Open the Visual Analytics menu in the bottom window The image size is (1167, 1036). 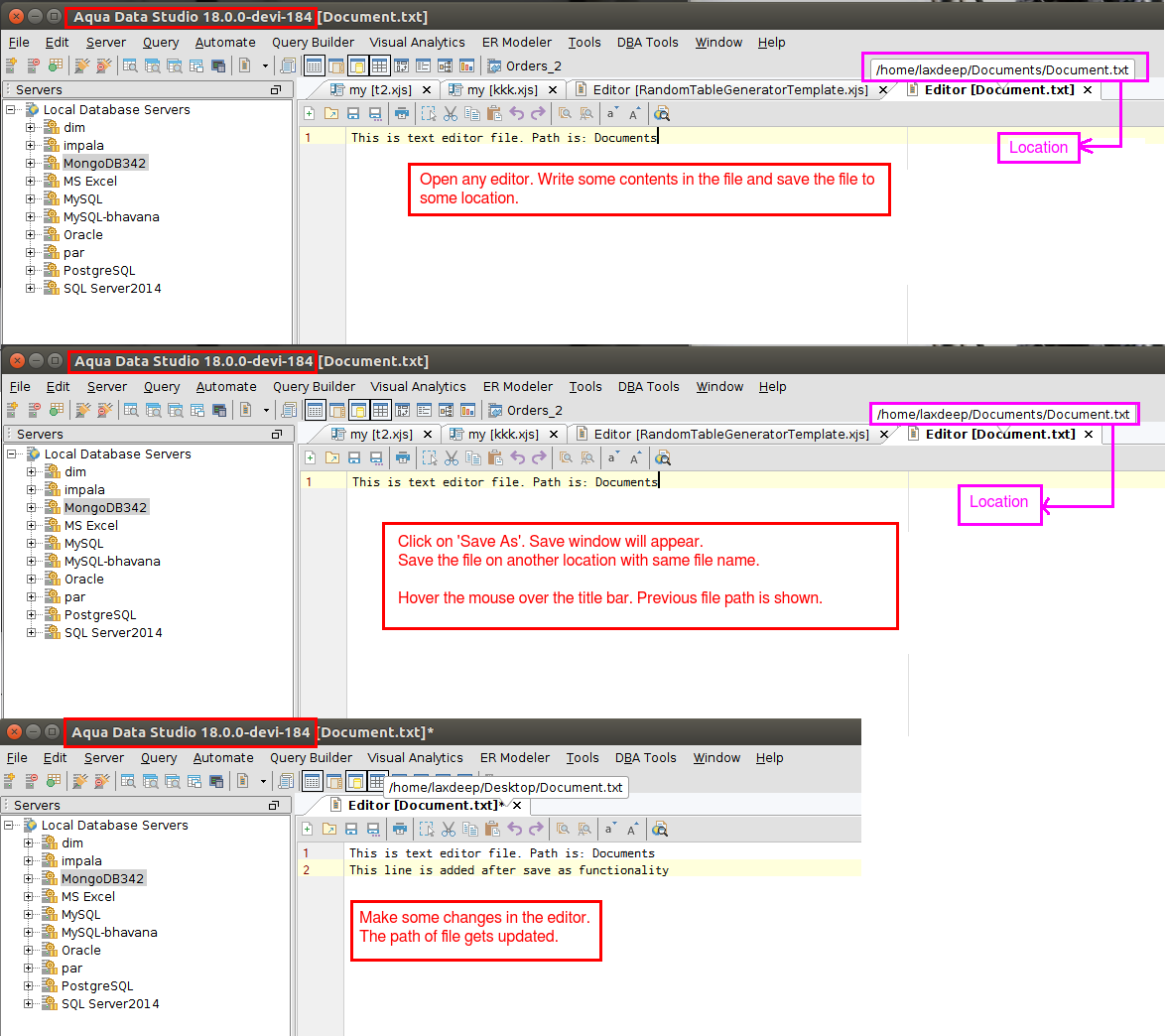(x=415, y=758)
